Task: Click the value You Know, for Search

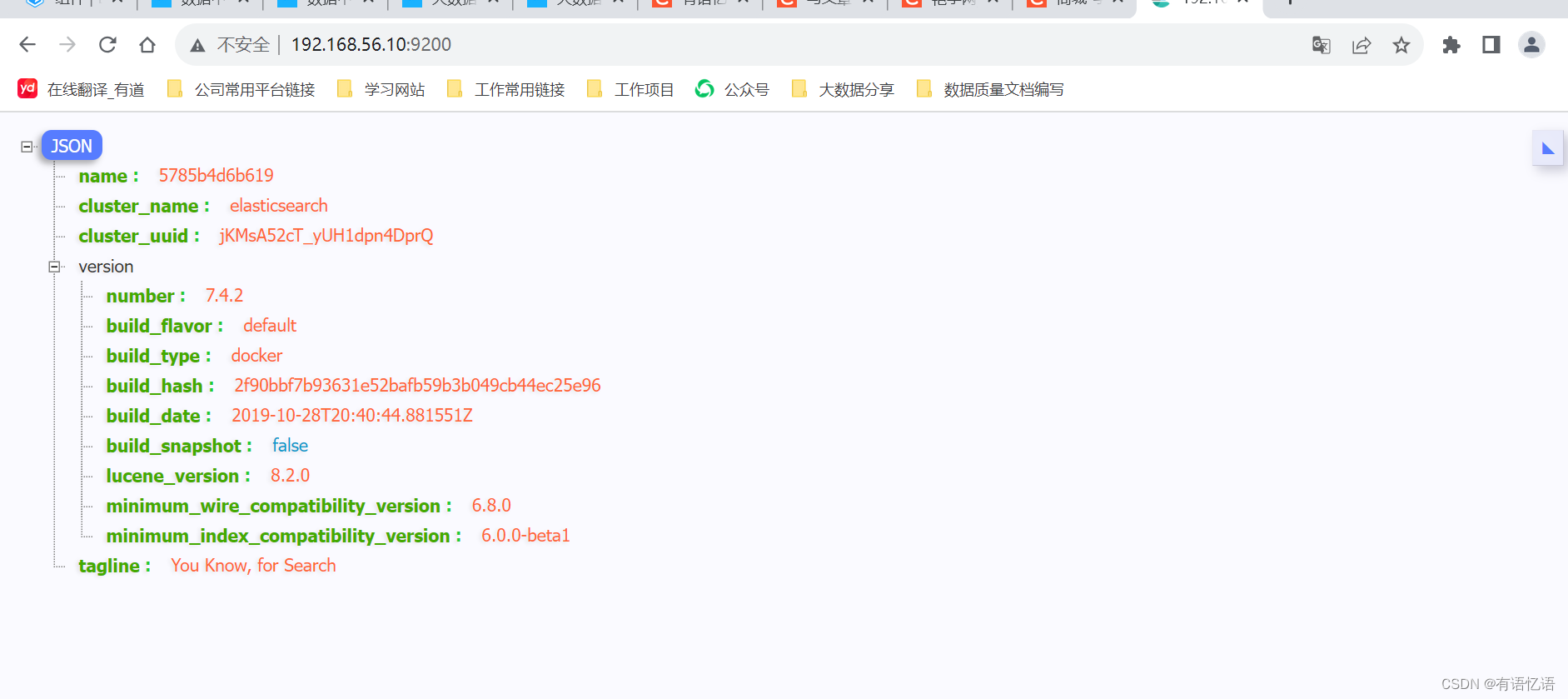Action: coord(254,566)
